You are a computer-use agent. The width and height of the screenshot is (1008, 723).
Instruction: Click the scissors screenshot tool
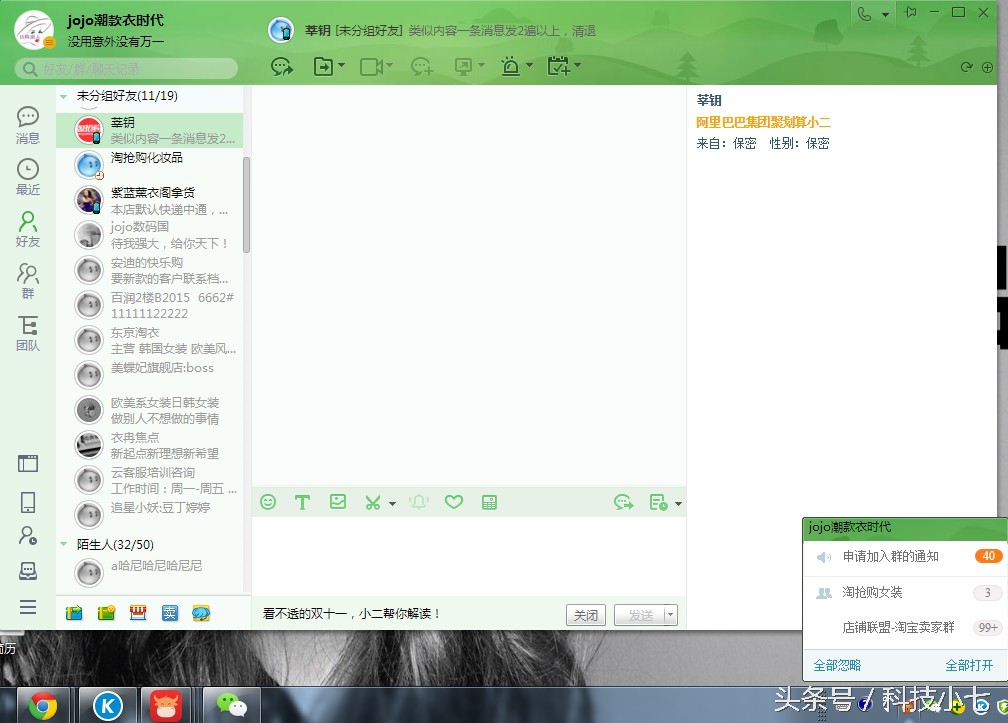(x=372, y=502)
